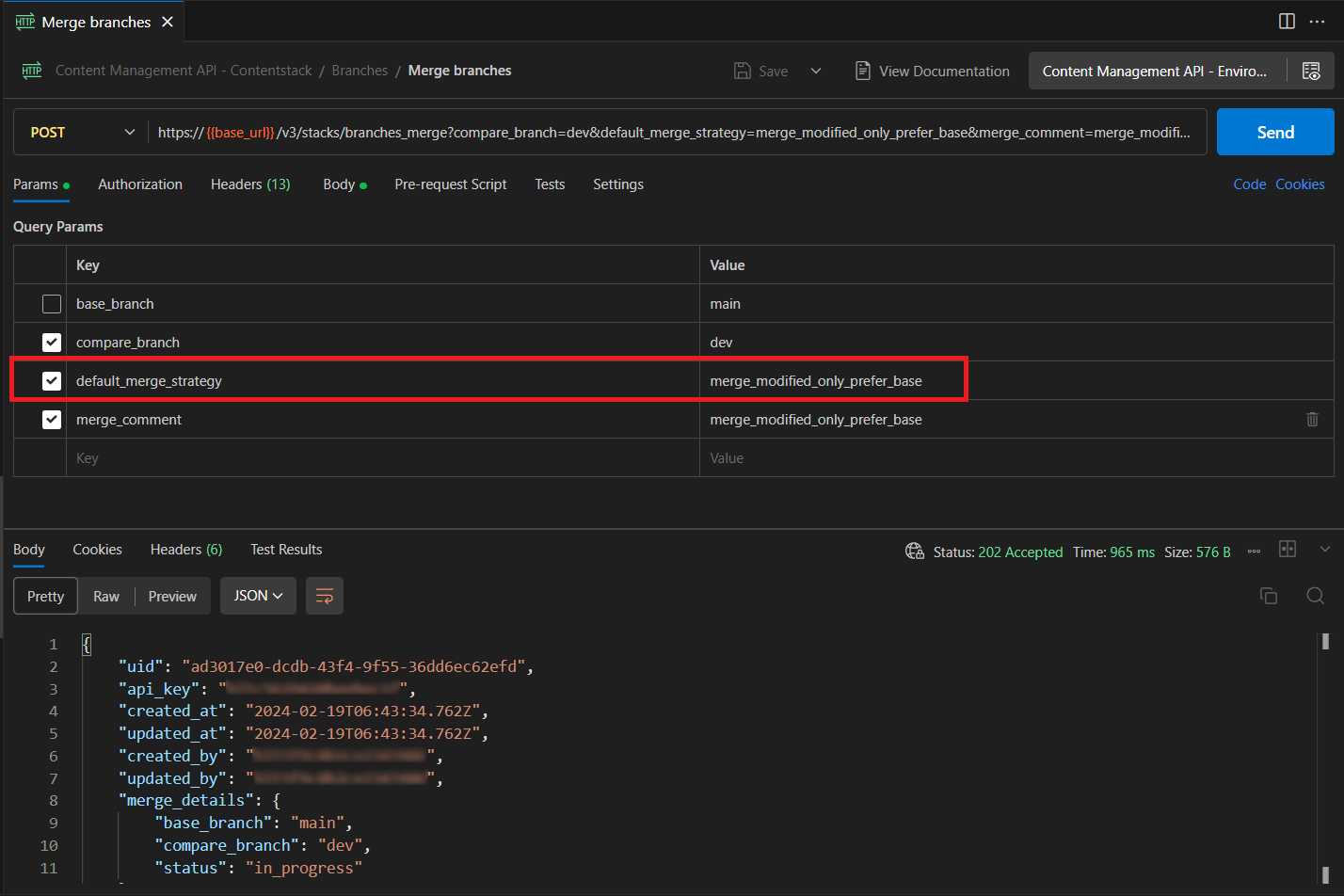This screenshot has width=1344, height=896.
Task: Open the request Body tab
Action: (344, 184)
